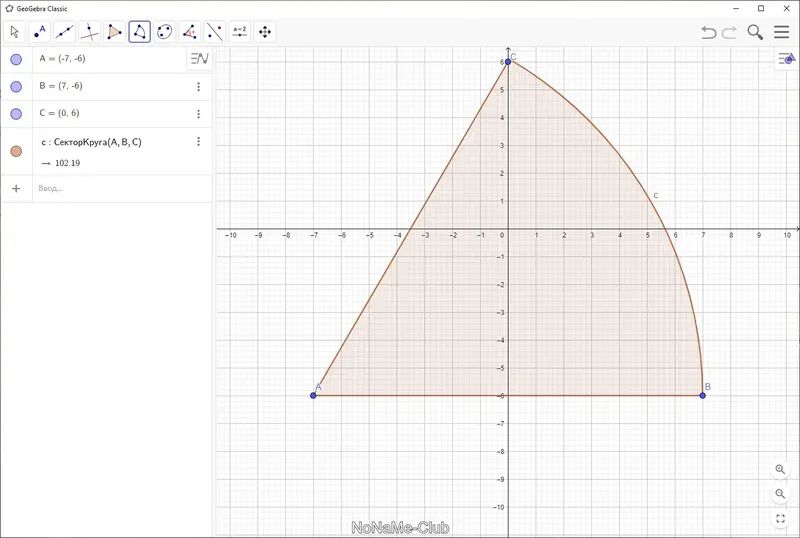Toggle visibility of point C
Screen dimensions: 800x538
click(x=16, y=114)
